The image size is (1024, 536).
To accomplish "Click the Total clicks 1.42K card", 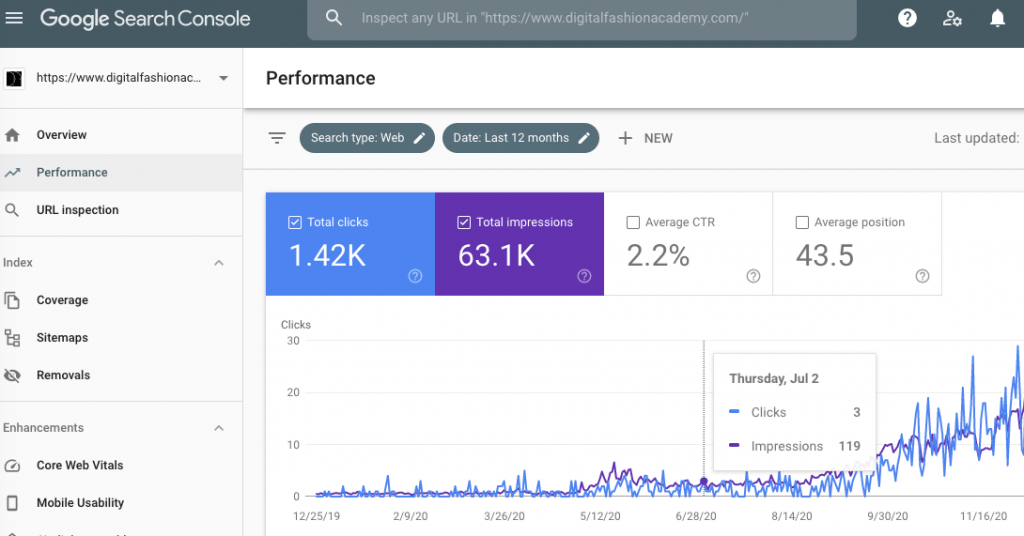I will click(350, 244).
